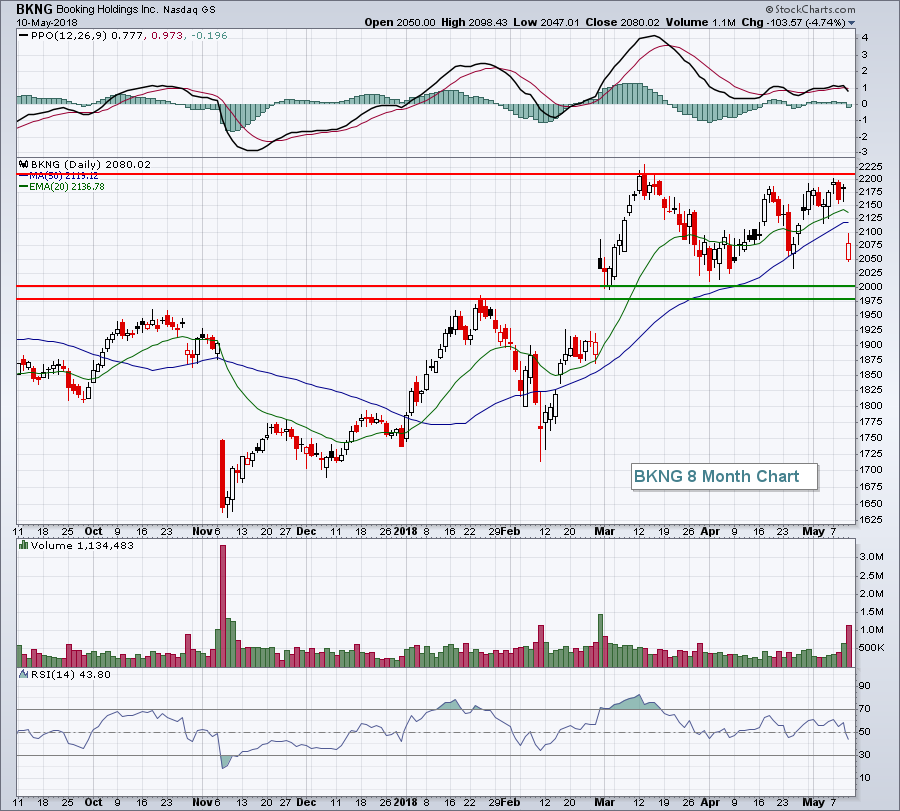Click the candlestick icon beside BKNG (Daily)
The image size is (900, 811).
[24, 164]
